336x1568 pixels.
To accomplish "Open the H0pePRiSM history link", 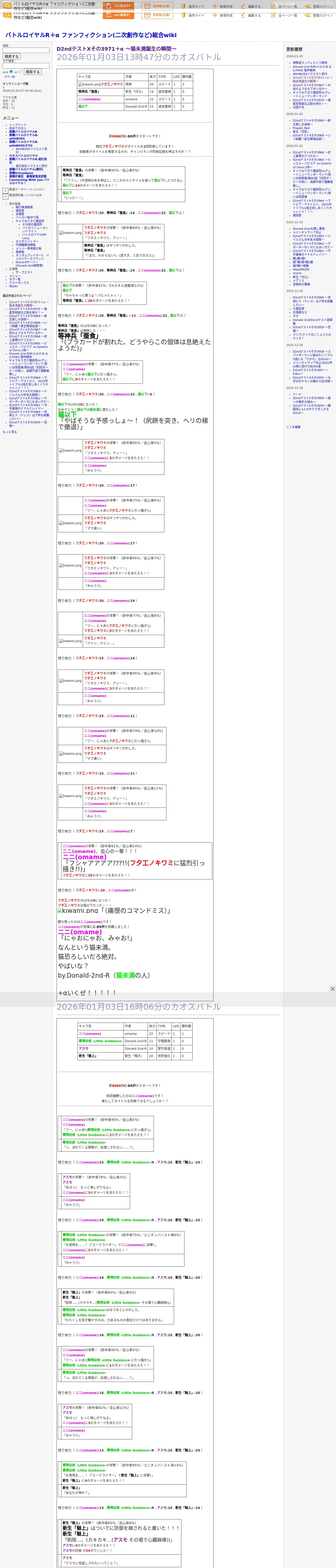I will pyautogui.click(x=301, y=269).
